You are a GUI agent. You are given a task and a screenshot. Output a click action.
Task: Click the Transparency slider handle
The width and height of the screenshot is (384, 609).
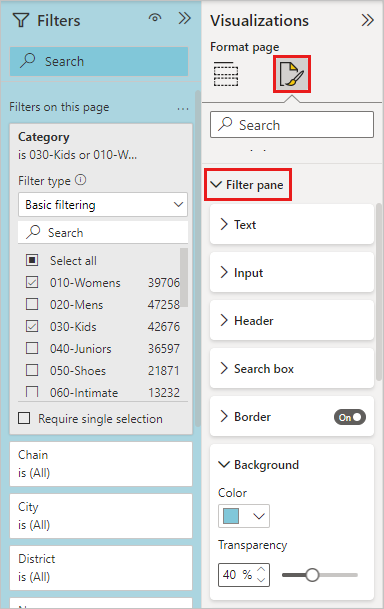(312, 574)
